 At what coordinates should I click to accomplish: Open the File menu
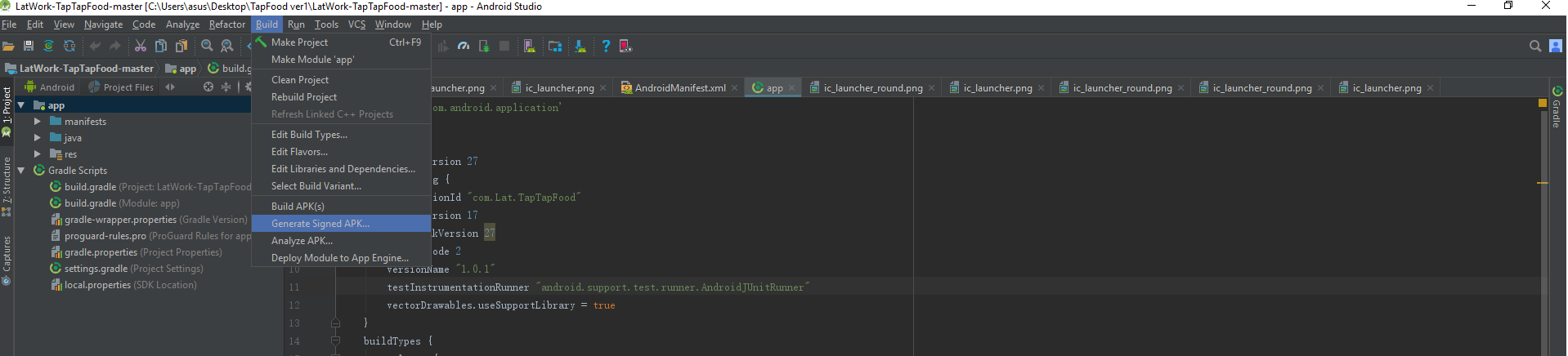pyautogui.click(x=9, y=24)
